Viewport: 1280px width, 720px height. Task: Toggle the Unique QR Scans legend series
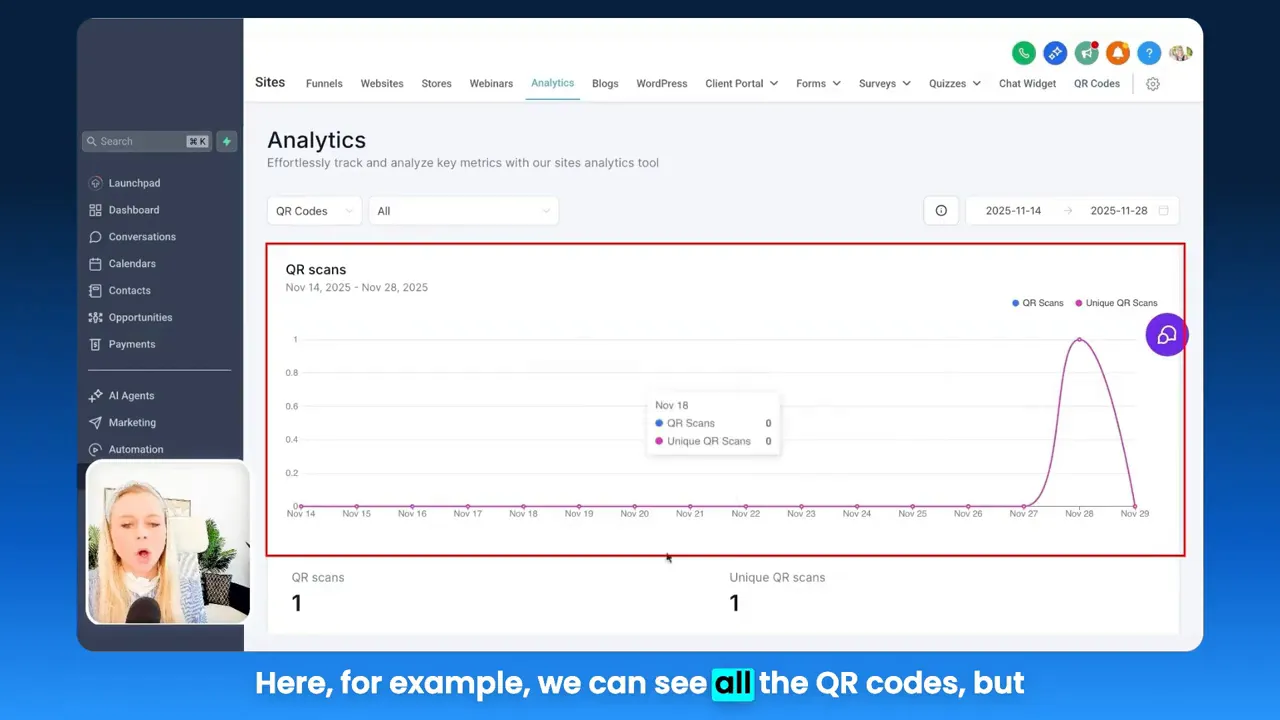click(1116, 303)
